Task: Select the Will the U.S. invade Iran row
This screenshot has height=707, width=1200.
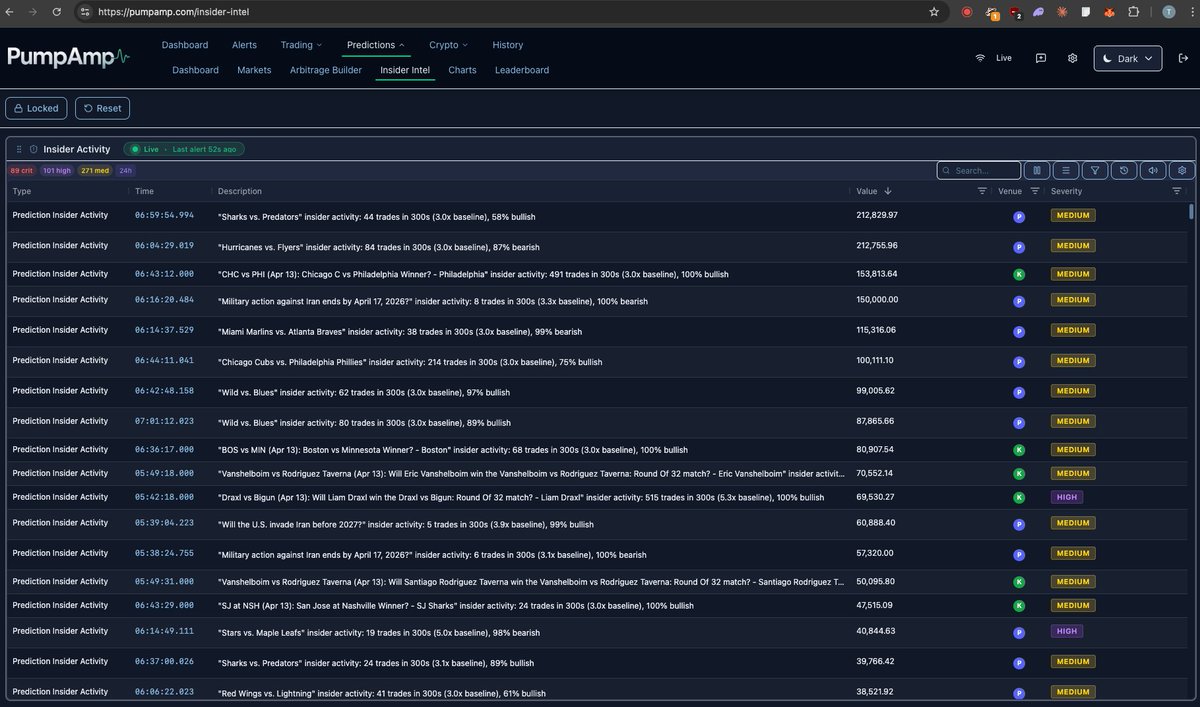Action: pyautogui.click(x=597, y=523)
